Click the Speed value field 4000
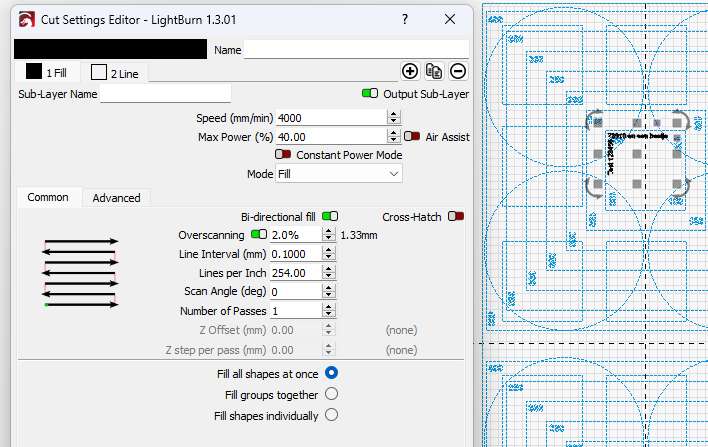The height and width of the screenshot is (447, 708). [x=331, y=118]
